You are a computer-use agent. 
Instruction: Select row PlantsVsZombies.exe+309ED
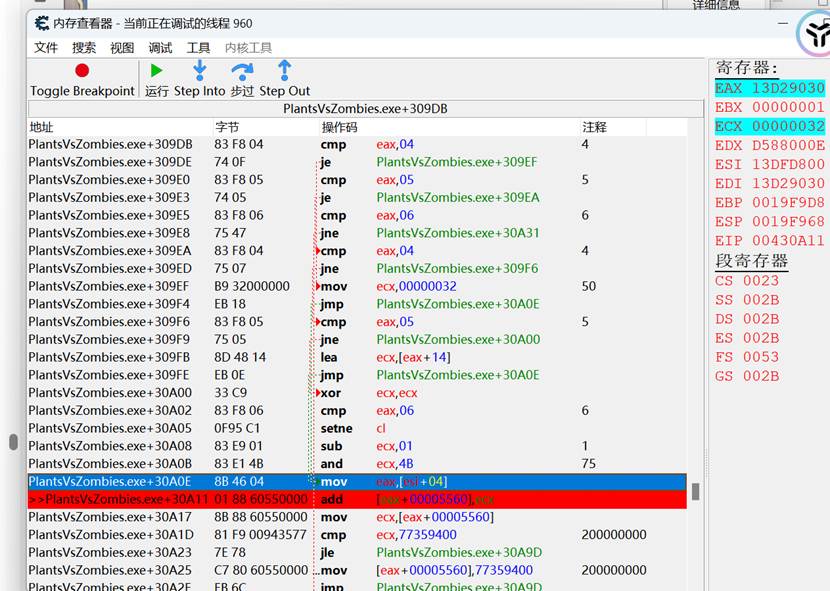pyautogui.click(x=357, y=268)
